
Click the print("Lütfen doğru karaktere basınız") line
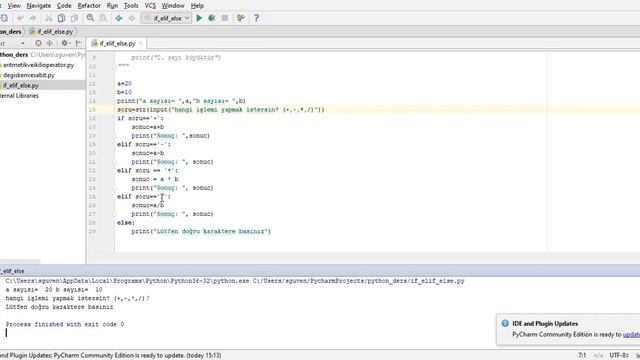click(201, 231)
